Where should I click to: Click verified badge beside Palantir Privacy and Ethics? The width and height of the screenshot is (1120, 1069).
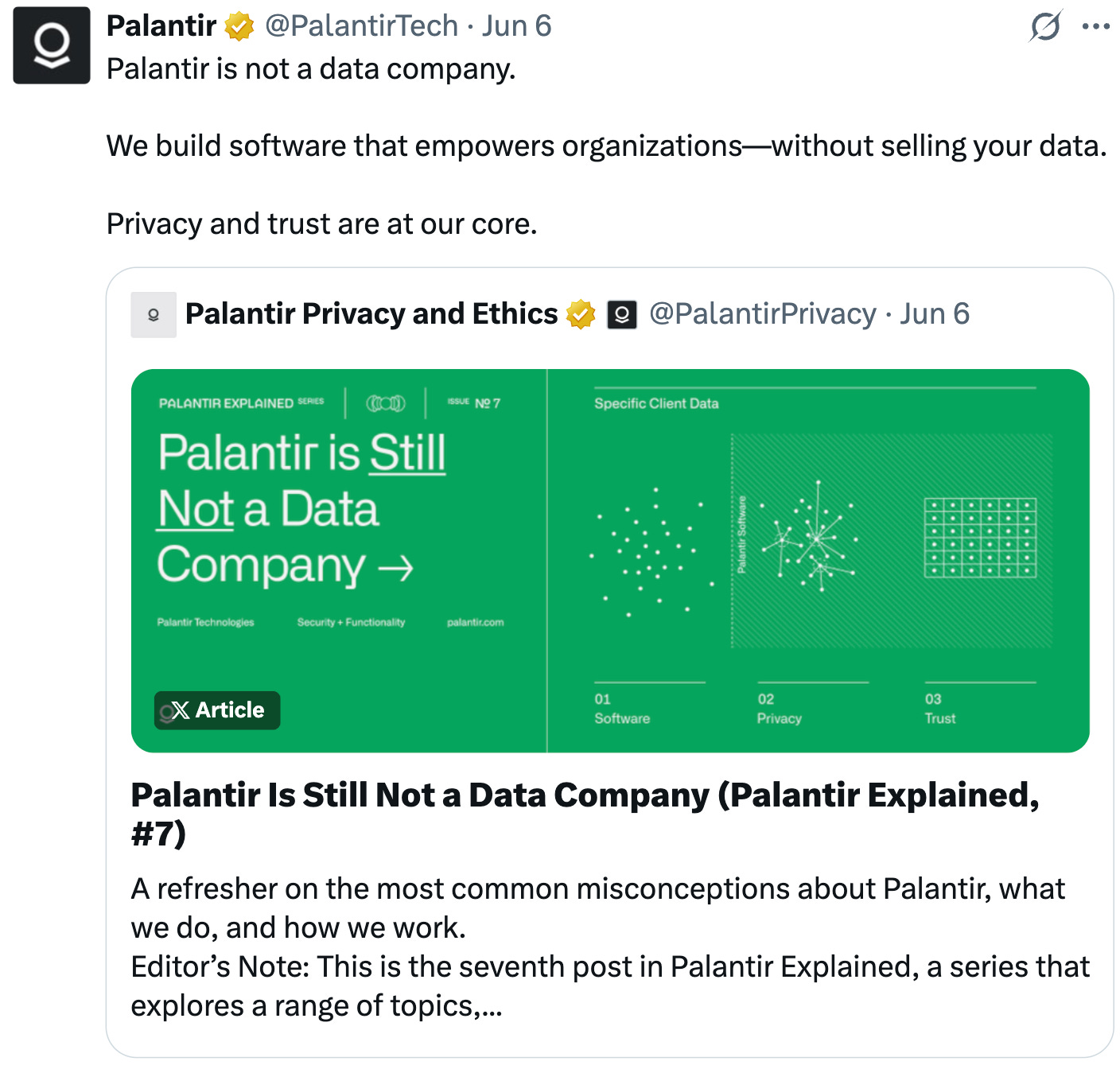coord(581,314)
